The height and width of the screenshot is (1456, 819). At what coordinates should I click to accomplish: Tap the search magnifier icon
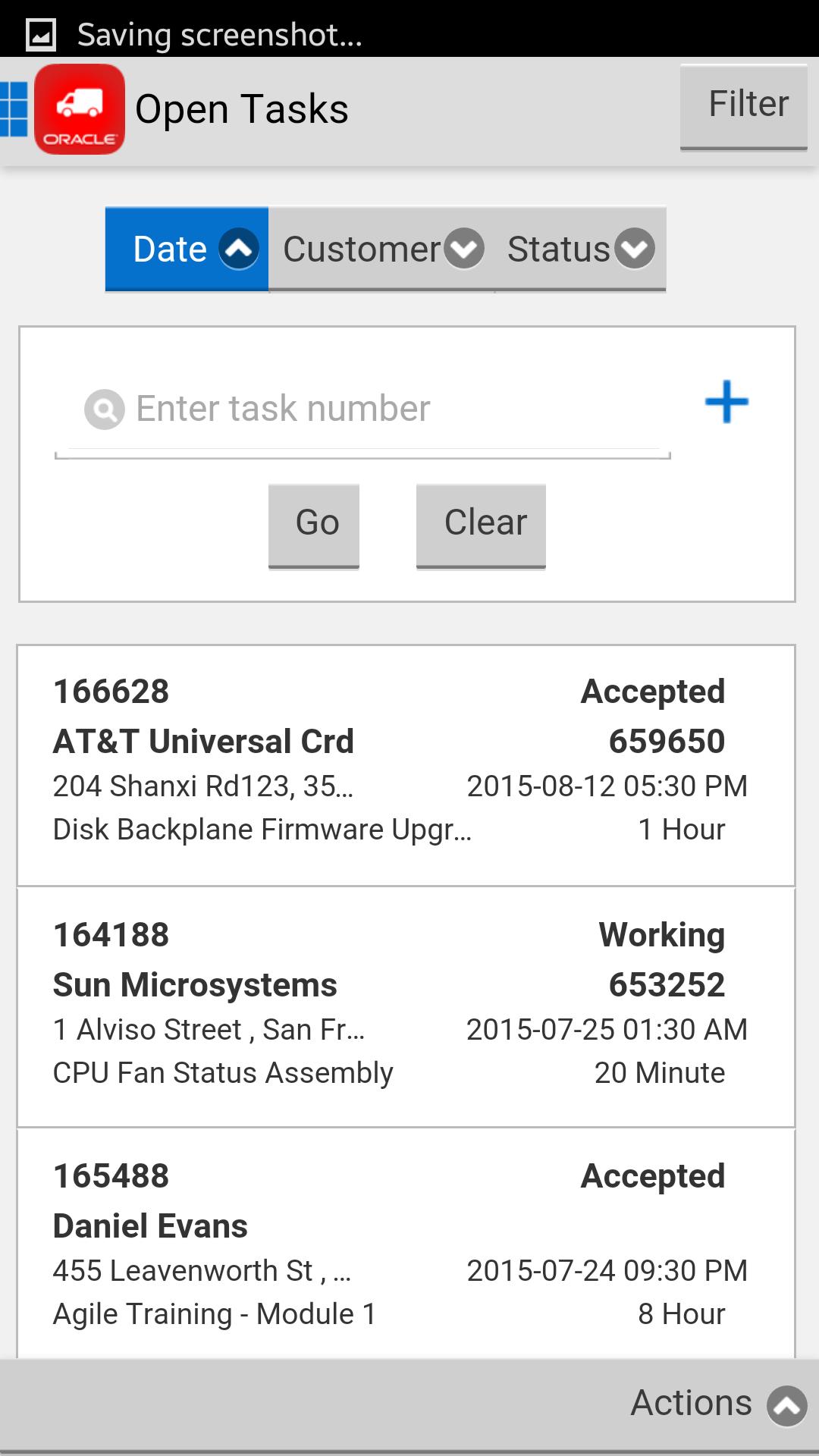[105, 409]
